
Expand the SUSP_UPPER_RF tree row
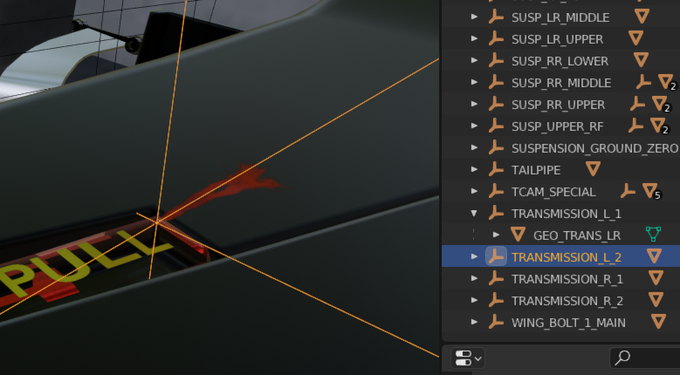click(x=474, y=126)
